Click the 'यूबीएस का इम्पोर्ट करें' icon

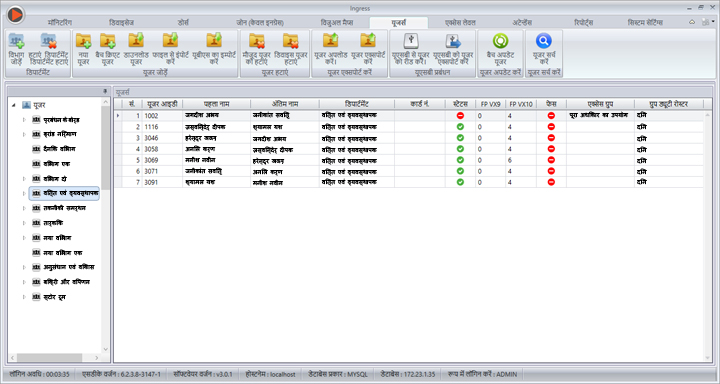tap(214, 40)
